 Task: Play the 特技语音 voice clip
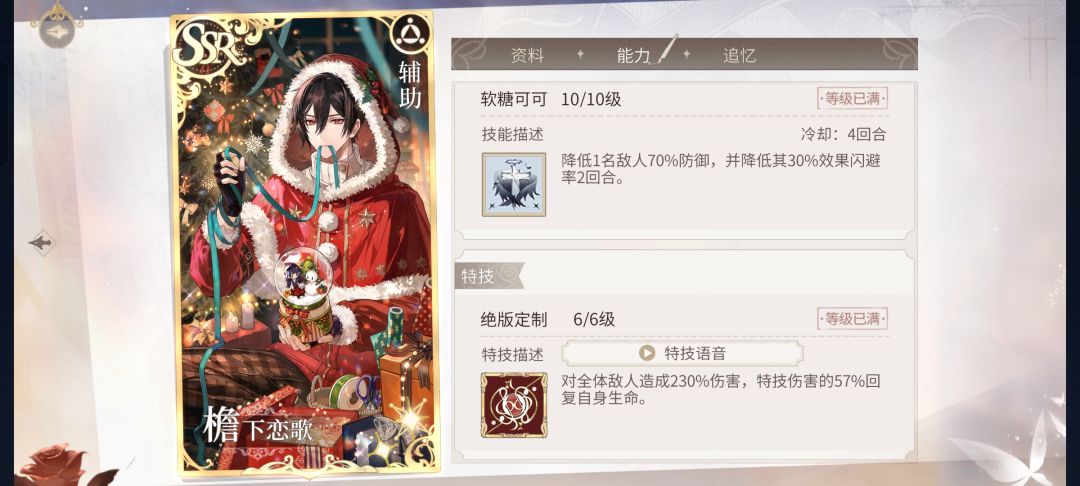(682, 353)
